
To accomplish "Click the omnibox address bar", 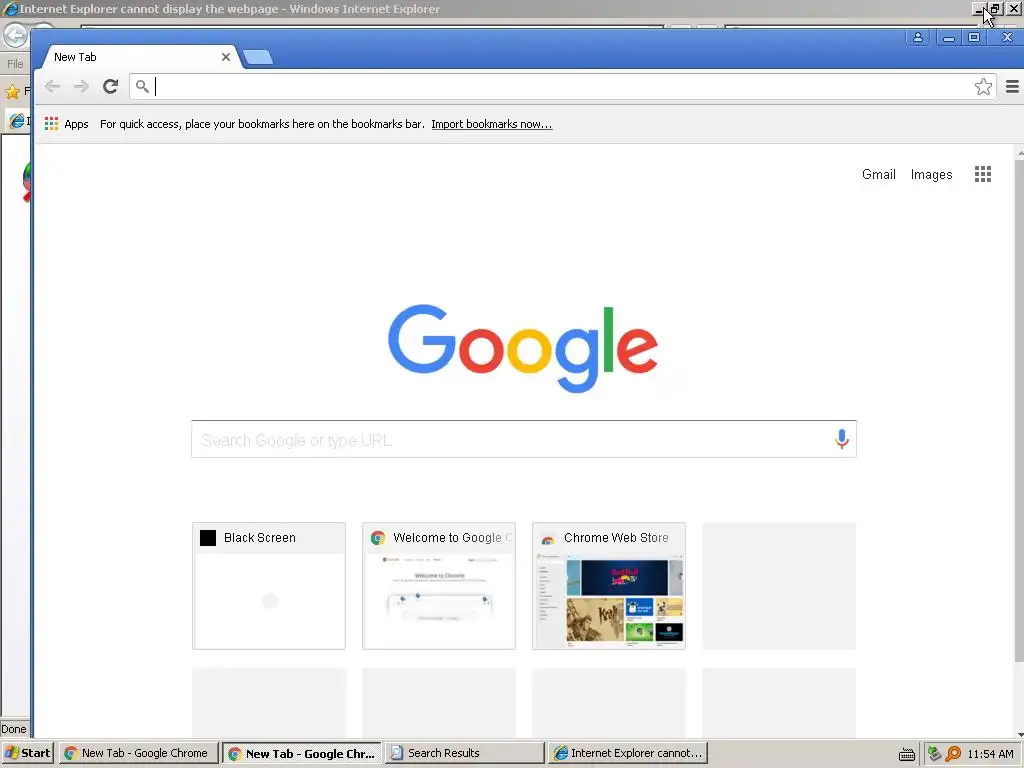I will 563,86.
